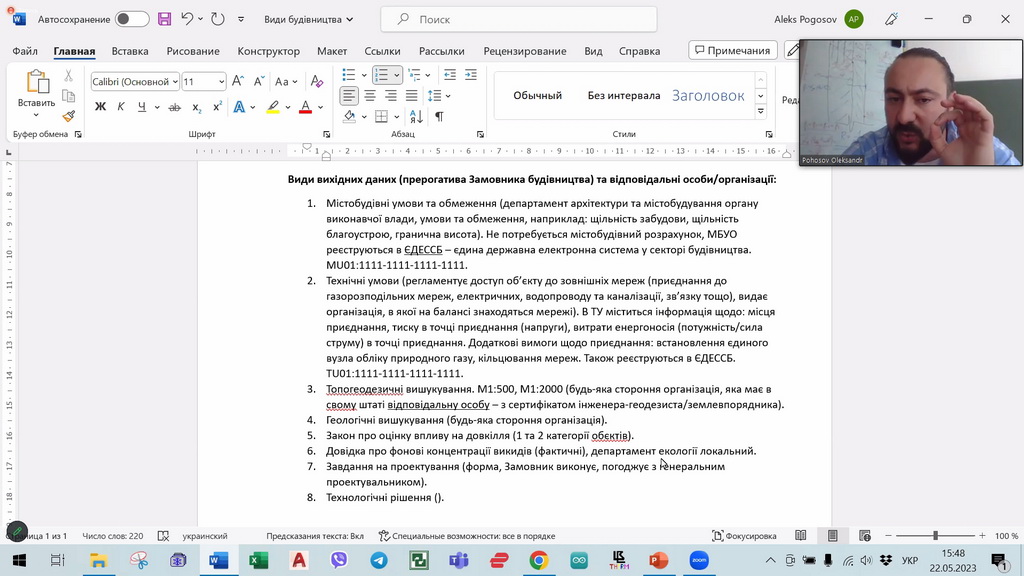The width and height of the screenshot is (1024, 576).
Task: Open the Конструктор tab
Action: [268, 51]
